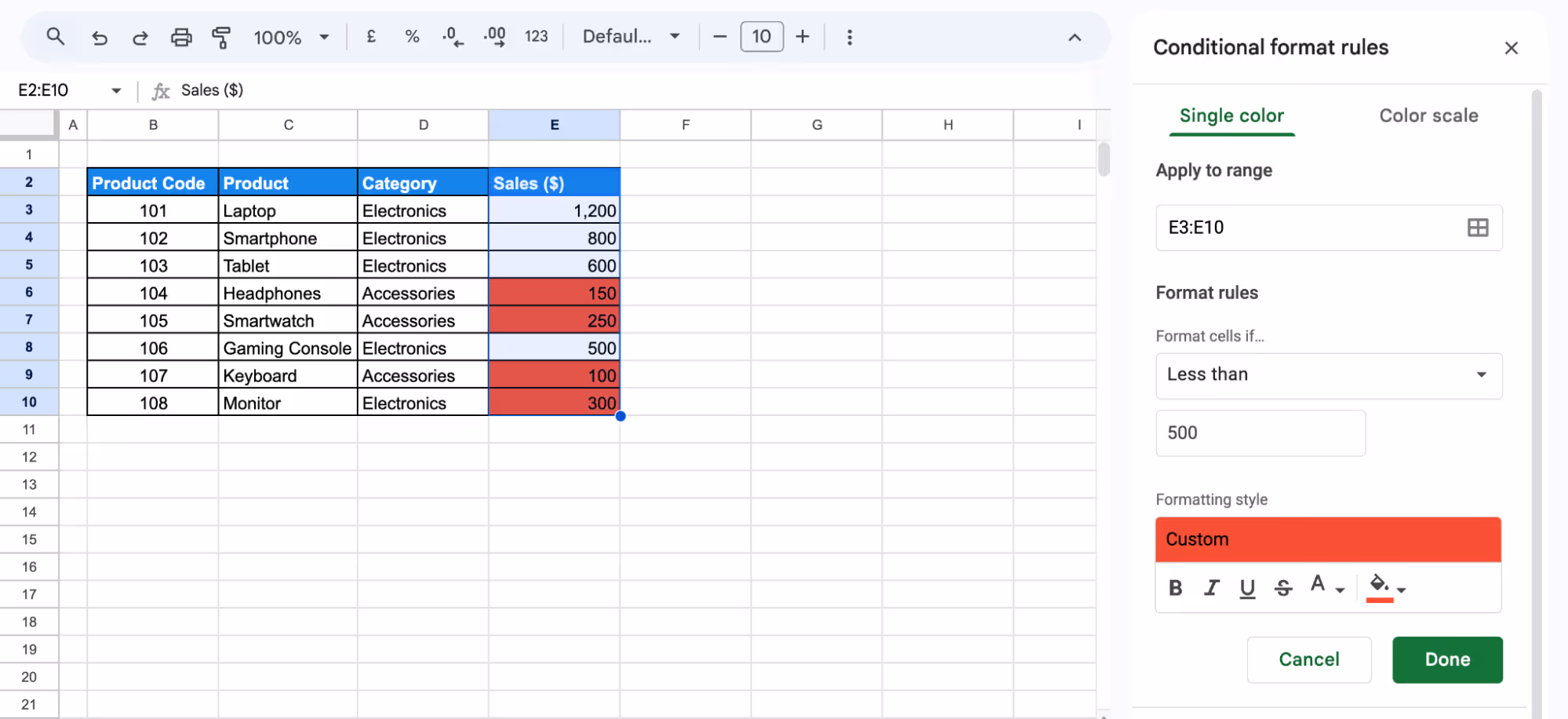Decrease decimal places
Image resolution: width=1568 pixels, height=719 pixels.
pyautogui.click(x=453, y=36)
